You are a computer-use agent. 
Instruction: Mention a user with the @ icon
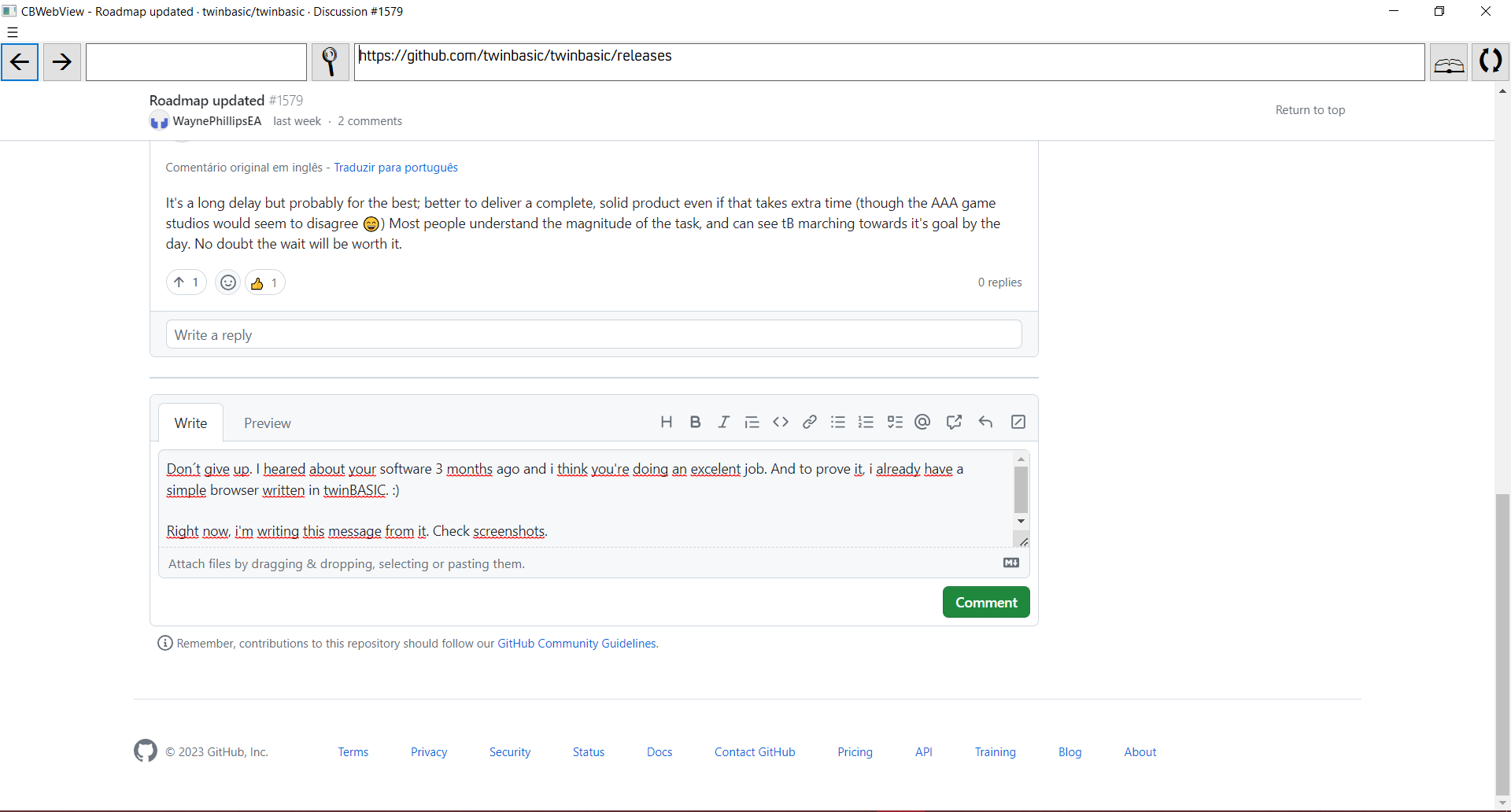[x=922, y=422]
